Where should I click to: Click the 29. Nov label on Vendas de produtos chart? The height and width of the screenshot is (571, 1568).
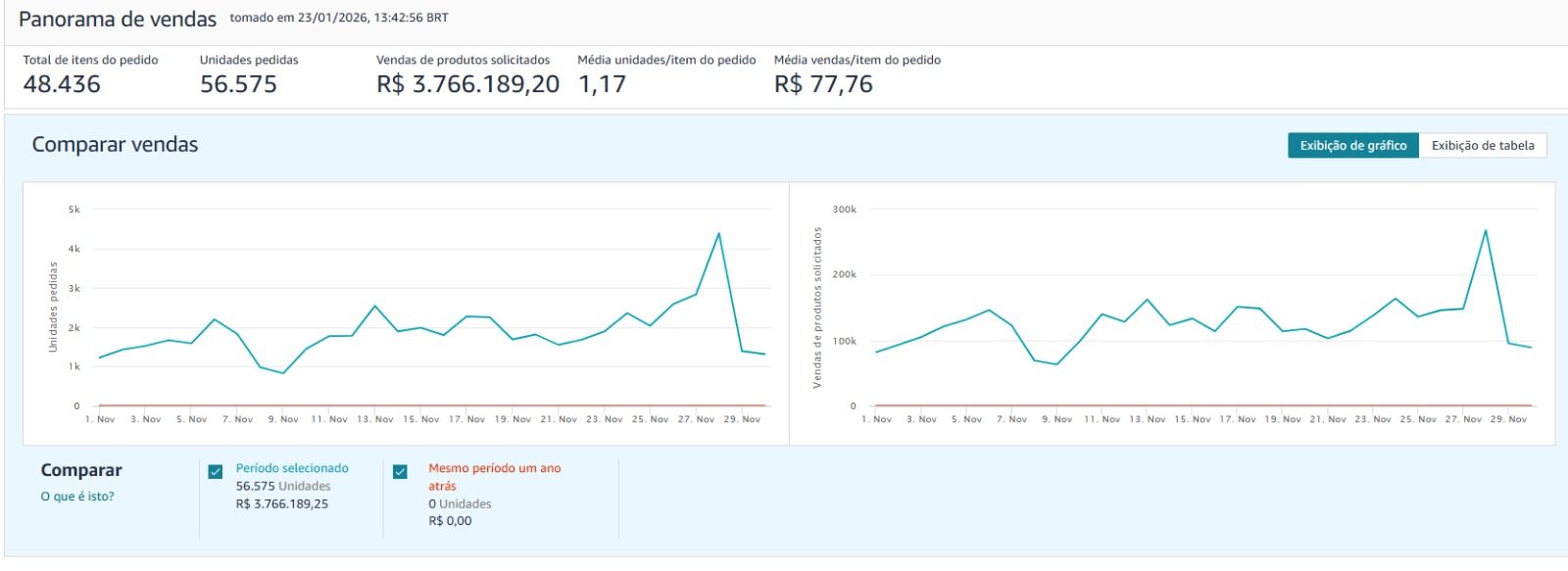point(1508,419)
